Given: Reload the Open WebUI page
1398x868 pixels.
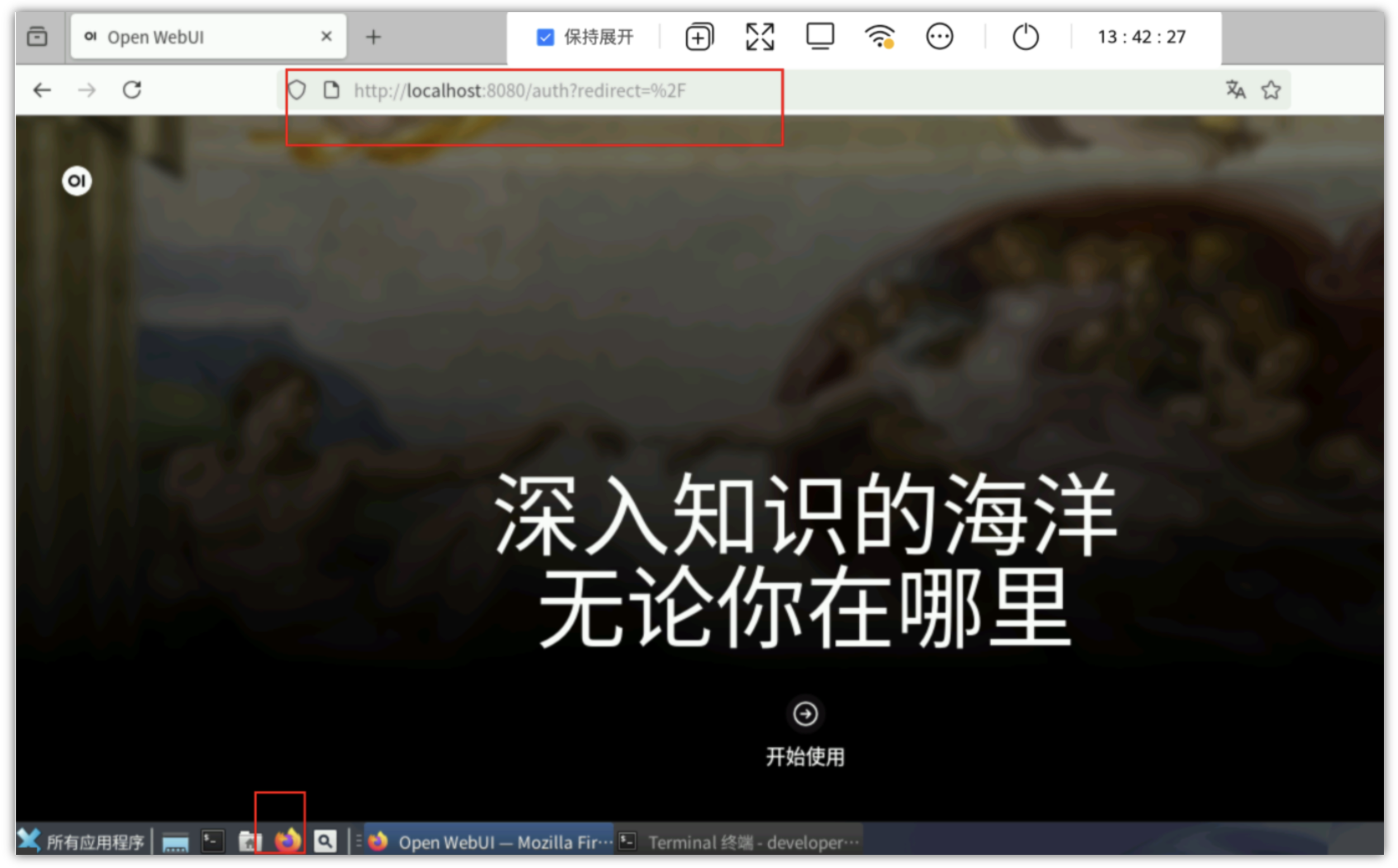Looking at the screenshot, I should [x=132, y=90].
